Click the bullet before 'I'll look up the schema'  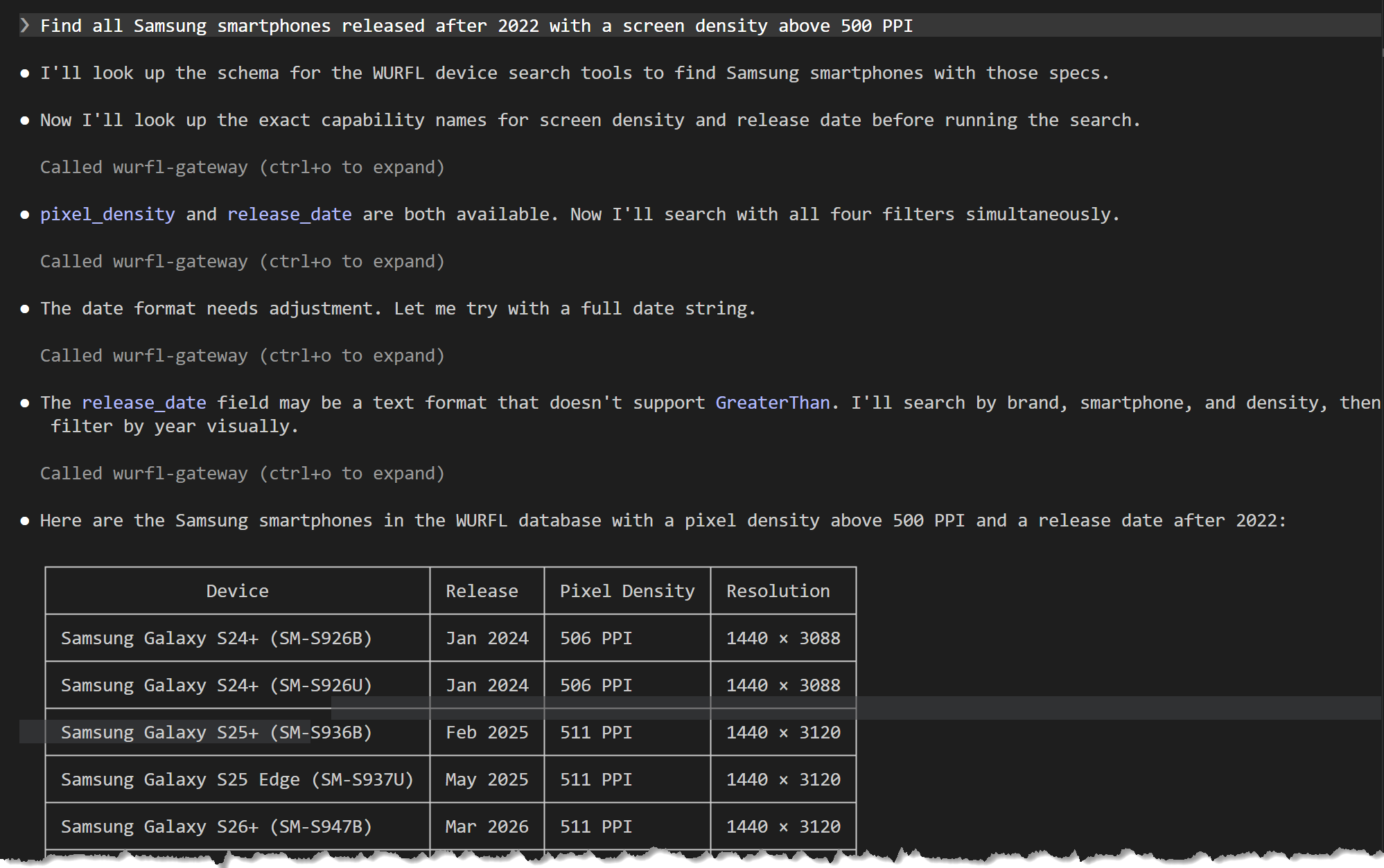25,73
